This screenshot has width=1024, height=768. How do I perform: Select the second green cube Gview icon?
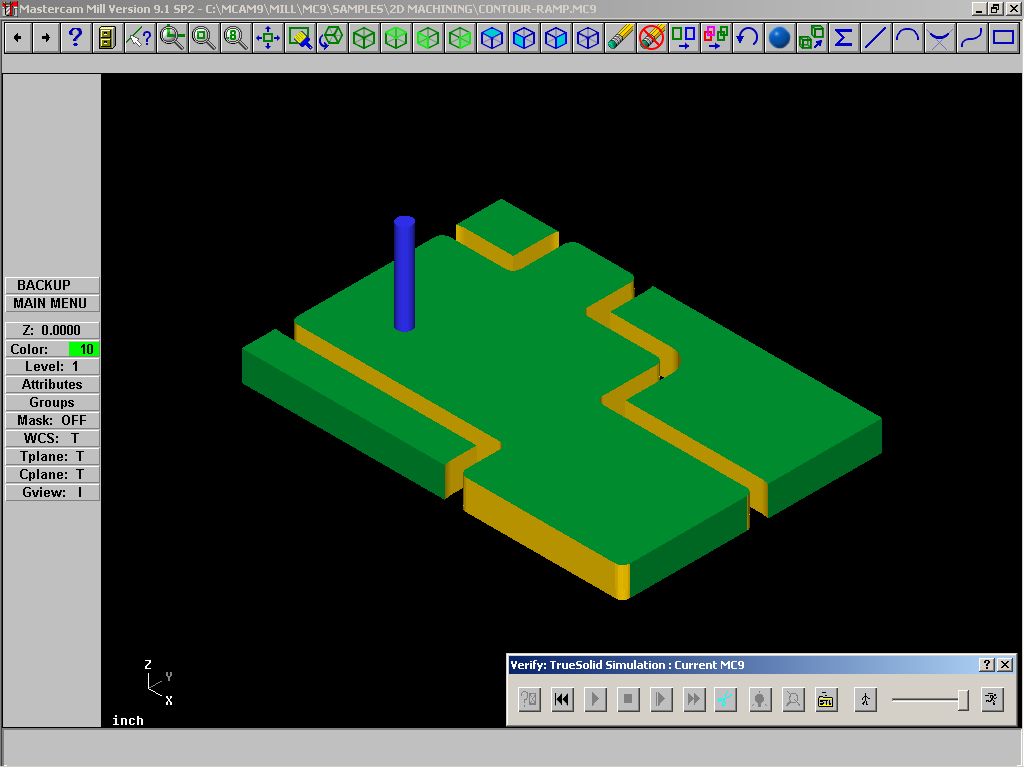(395, 38)
